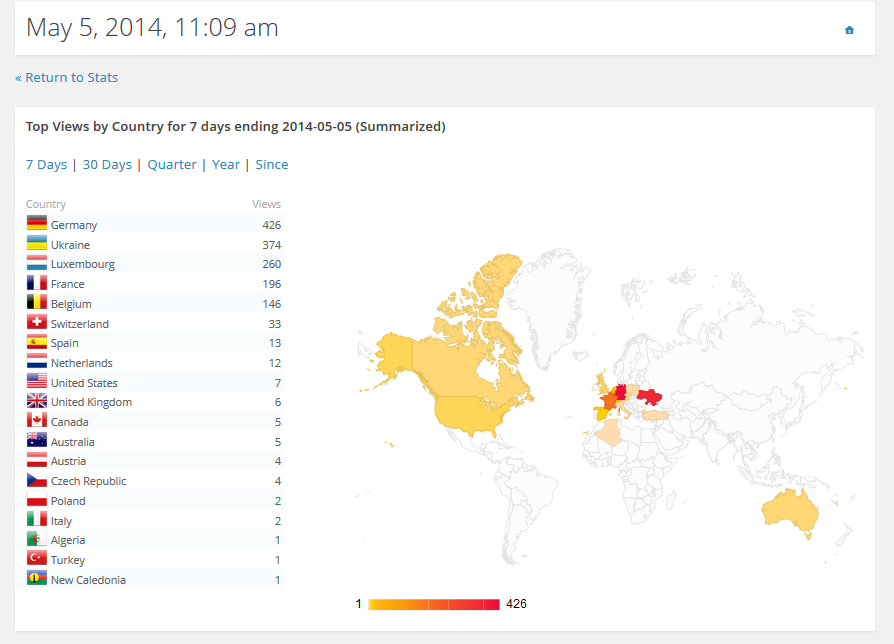Click the Germany flag icon
The height and width of the screenshot is (644, 894).
click(x=37, y=224)
